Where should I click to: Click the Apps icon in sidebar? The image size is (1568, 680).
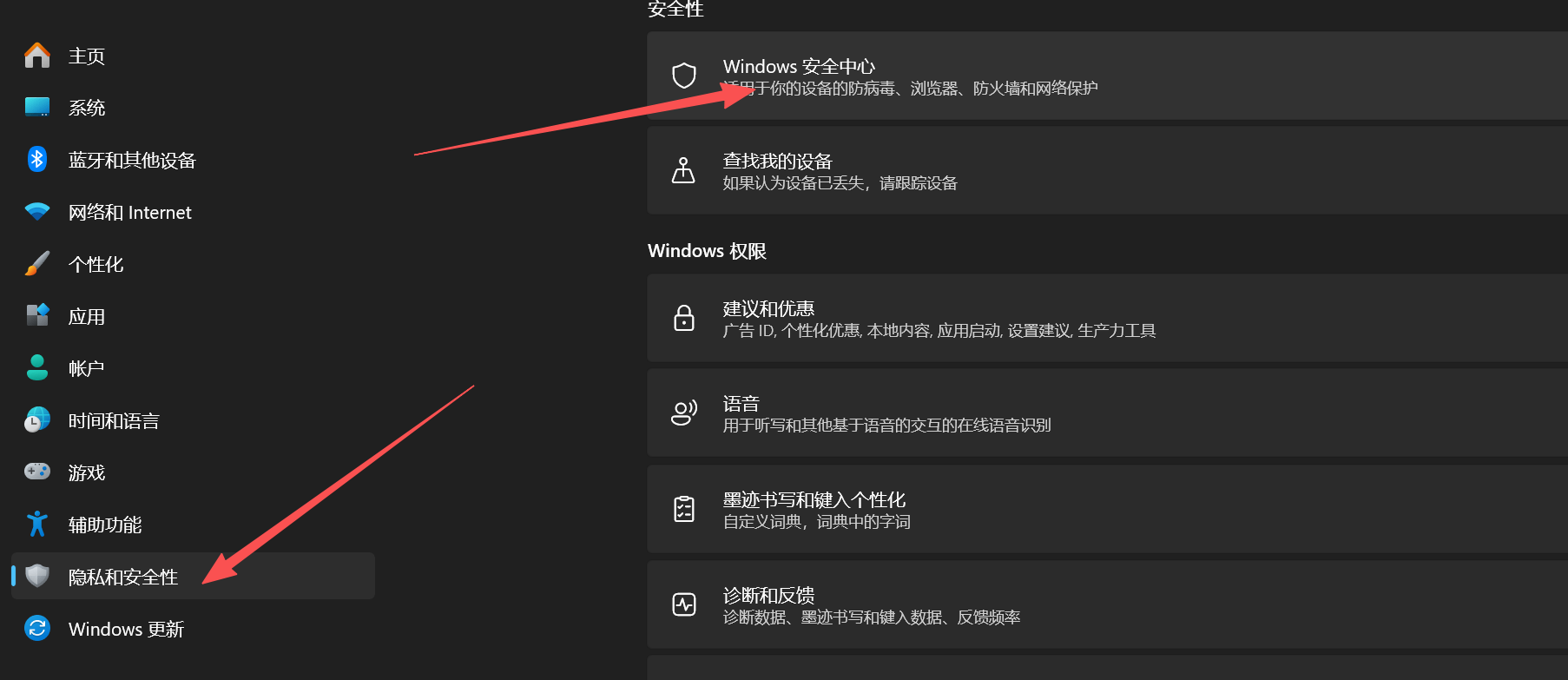click(37, 315)
